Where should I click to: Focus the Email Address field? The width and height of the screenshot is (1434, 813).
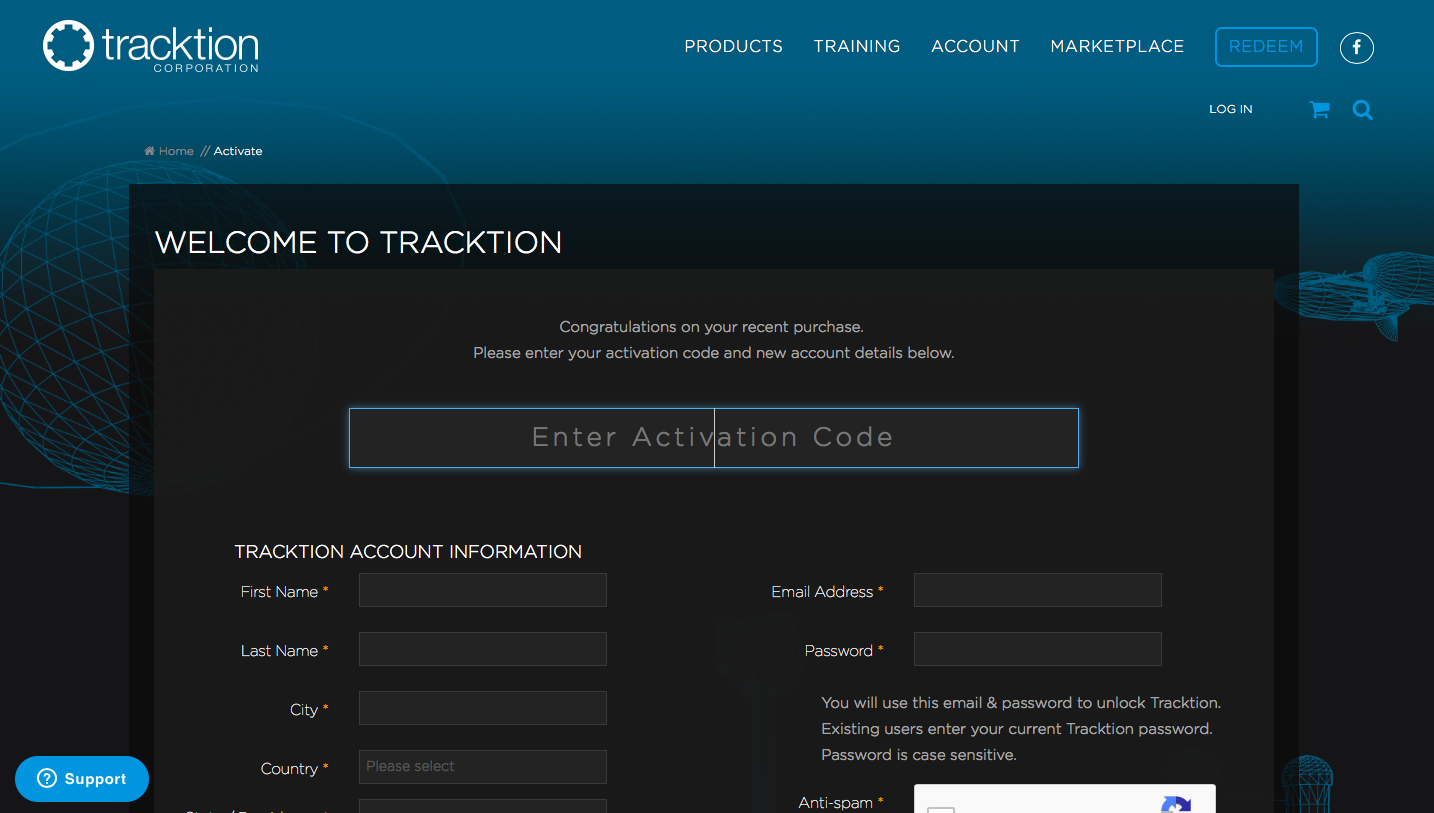point(1037,590)
